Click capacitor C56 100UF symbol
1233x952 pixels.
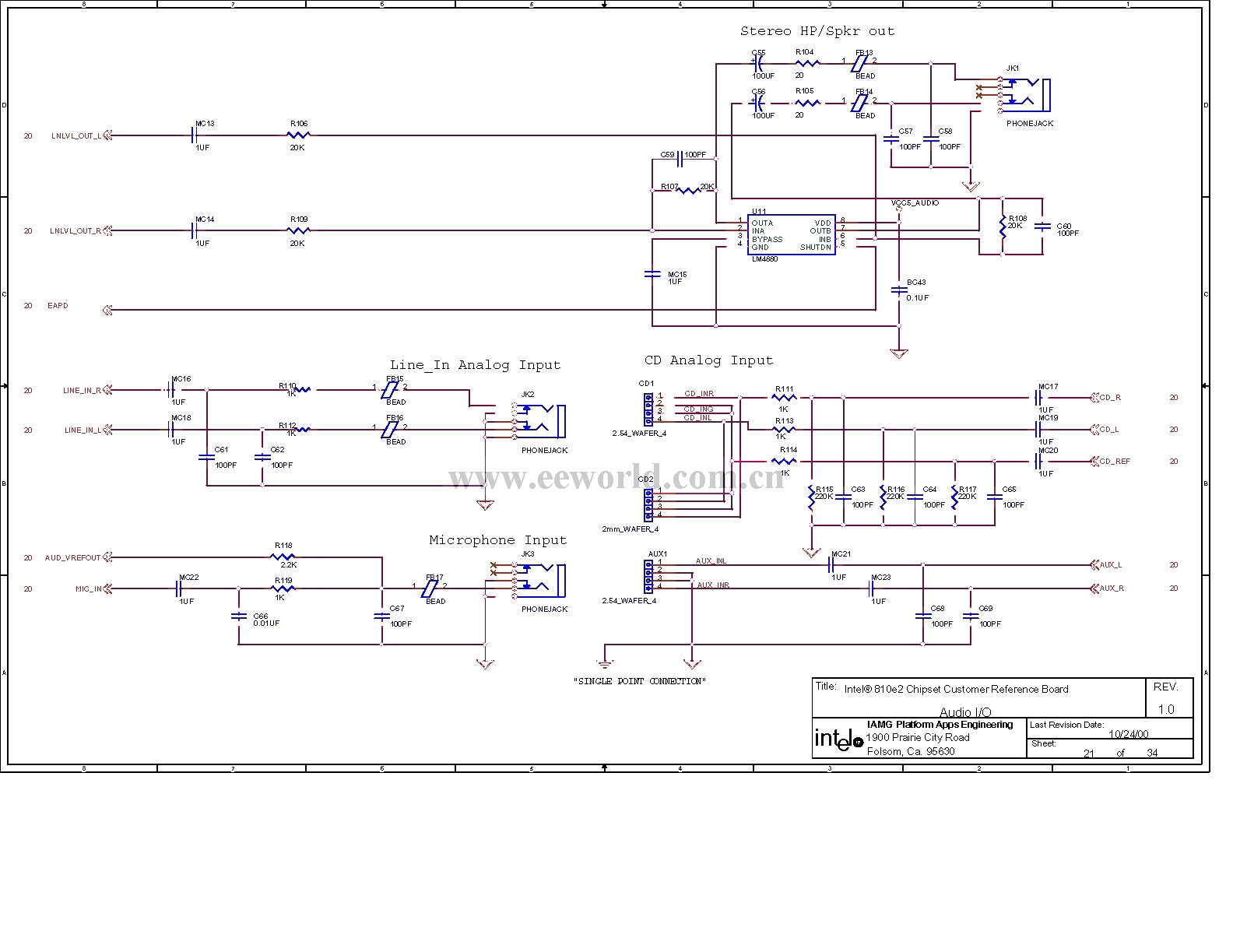759,102
